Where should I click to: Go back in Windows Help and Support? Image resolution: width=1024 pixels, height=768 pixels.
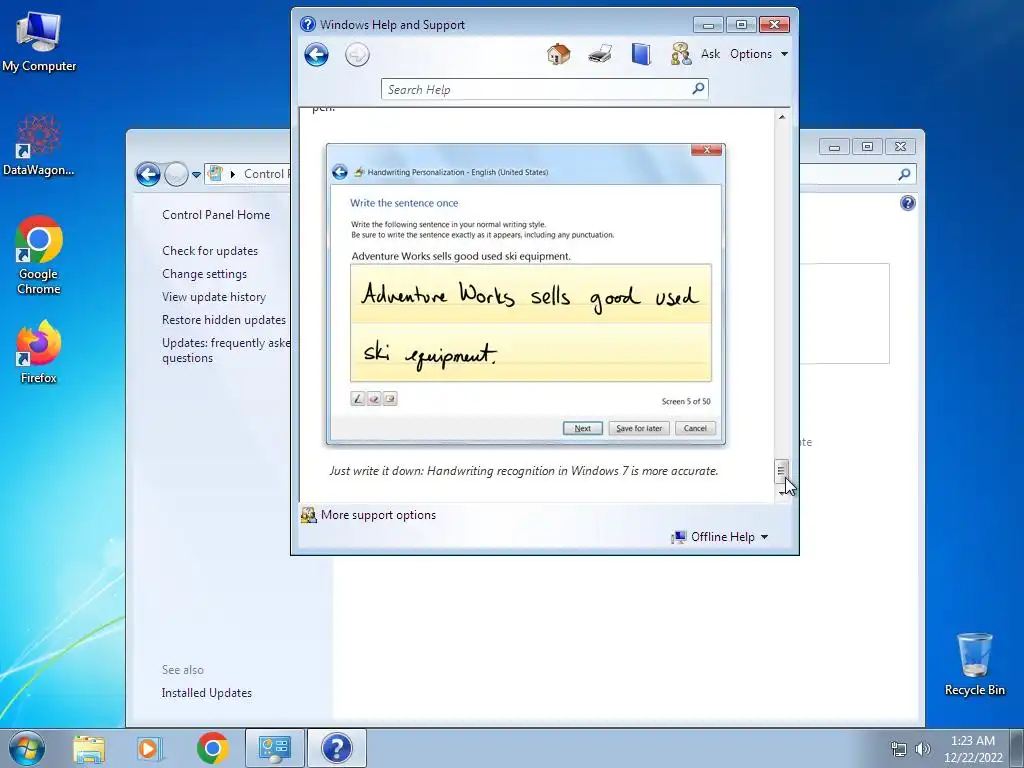(x=316, y=55)
